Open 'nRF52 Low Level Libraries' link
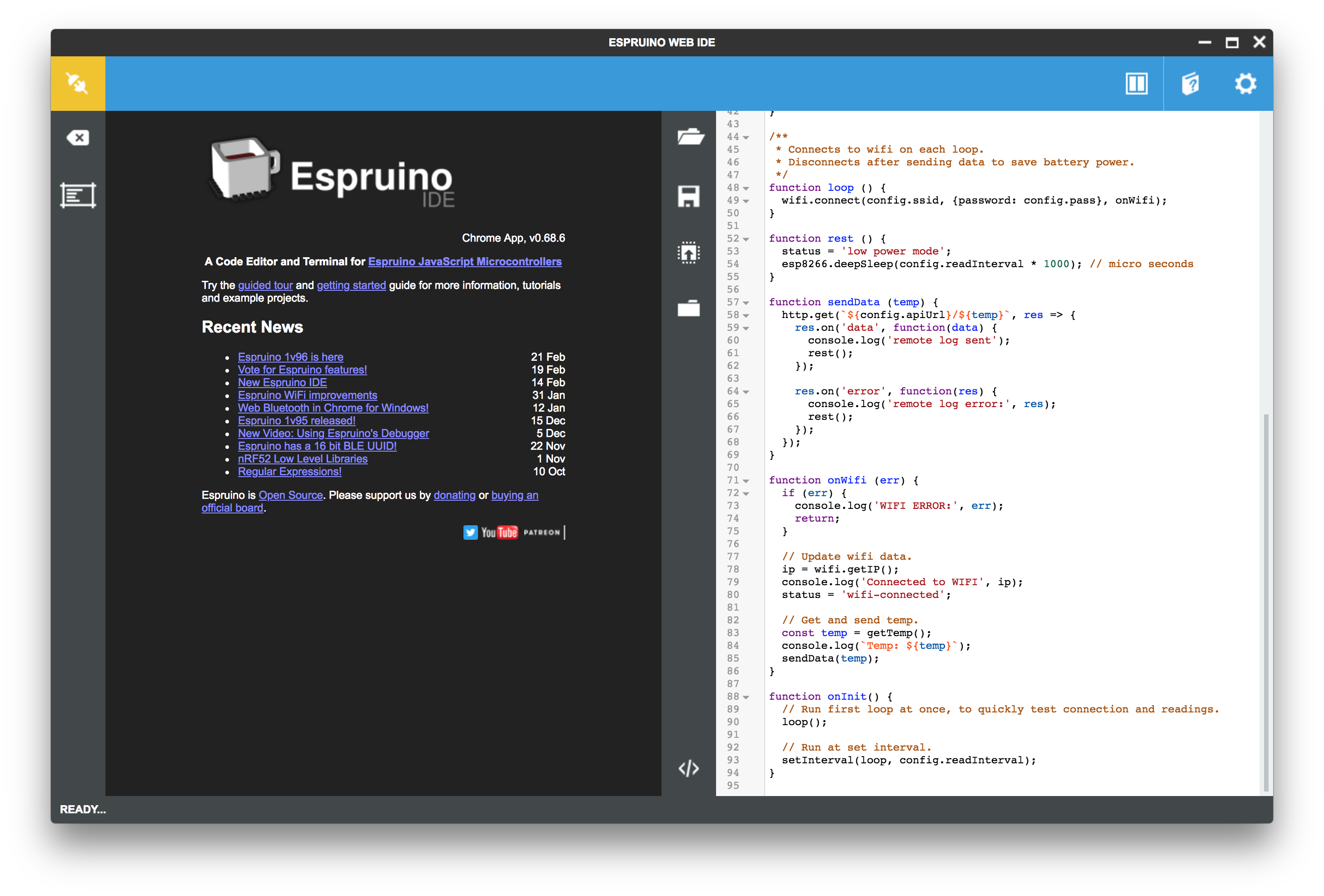Screen dimensions: 1324x896 coord(303,459)
